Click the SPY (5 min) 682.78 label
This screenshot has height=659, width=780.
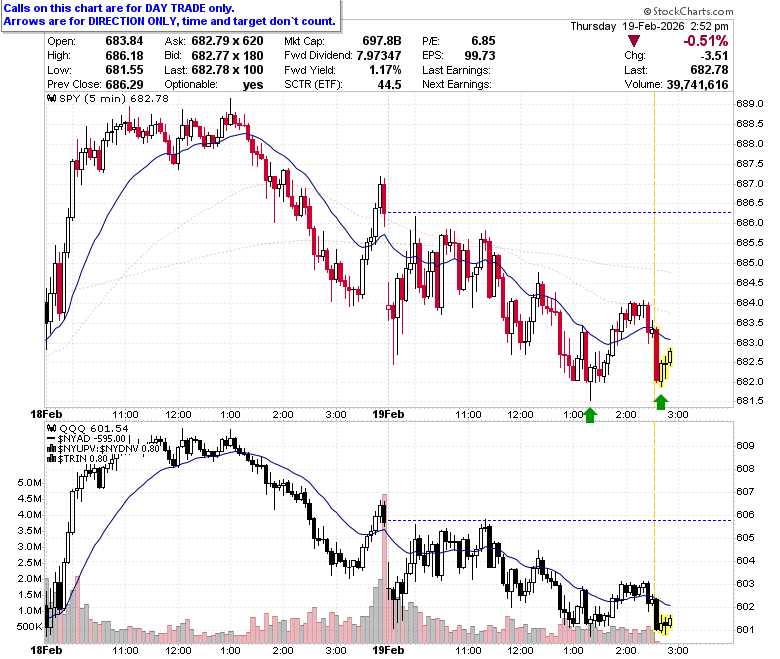click(114, 98)
